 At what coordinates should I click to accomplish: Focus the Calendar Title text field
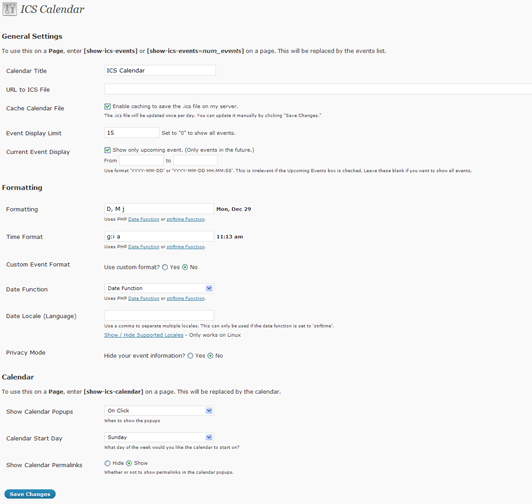160,70
